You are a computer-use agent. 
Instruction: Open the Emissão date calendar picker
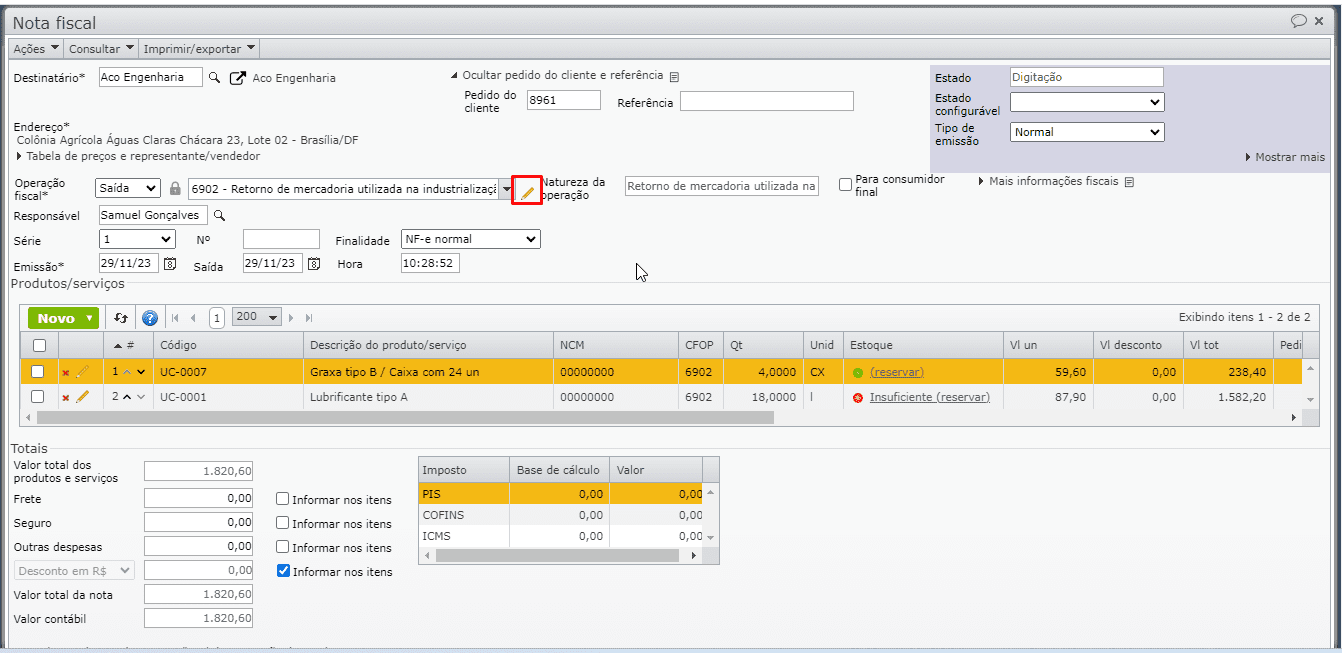pos(170,264)
